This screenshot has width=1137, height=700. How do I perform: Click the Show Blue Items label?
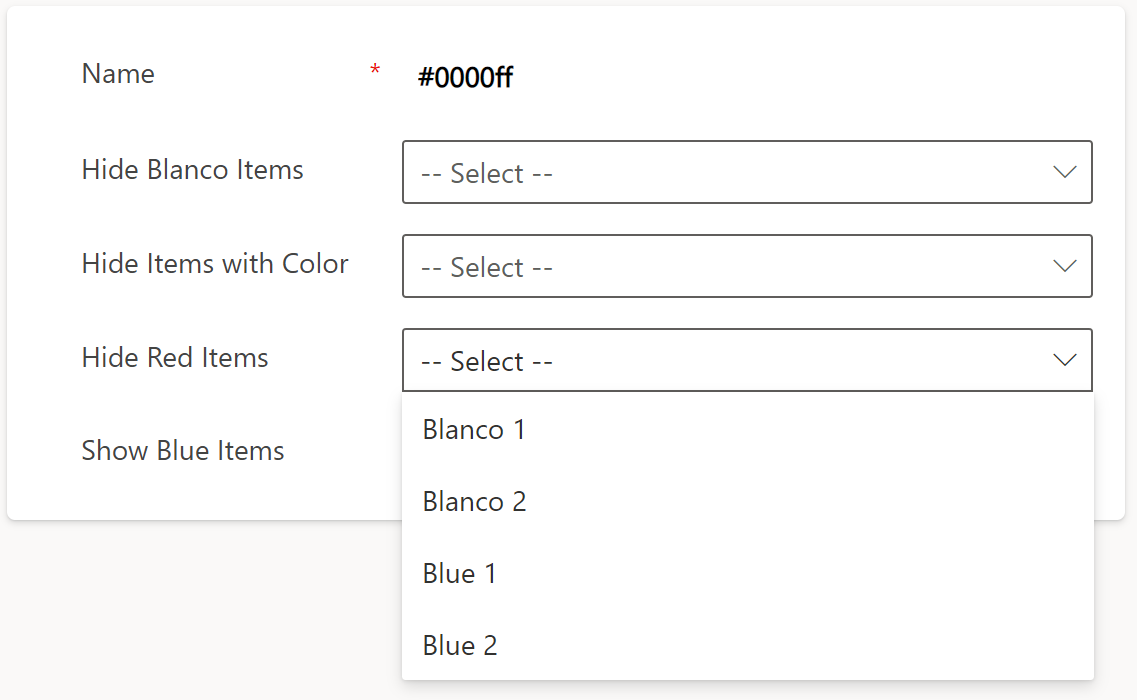coord(183,450)
